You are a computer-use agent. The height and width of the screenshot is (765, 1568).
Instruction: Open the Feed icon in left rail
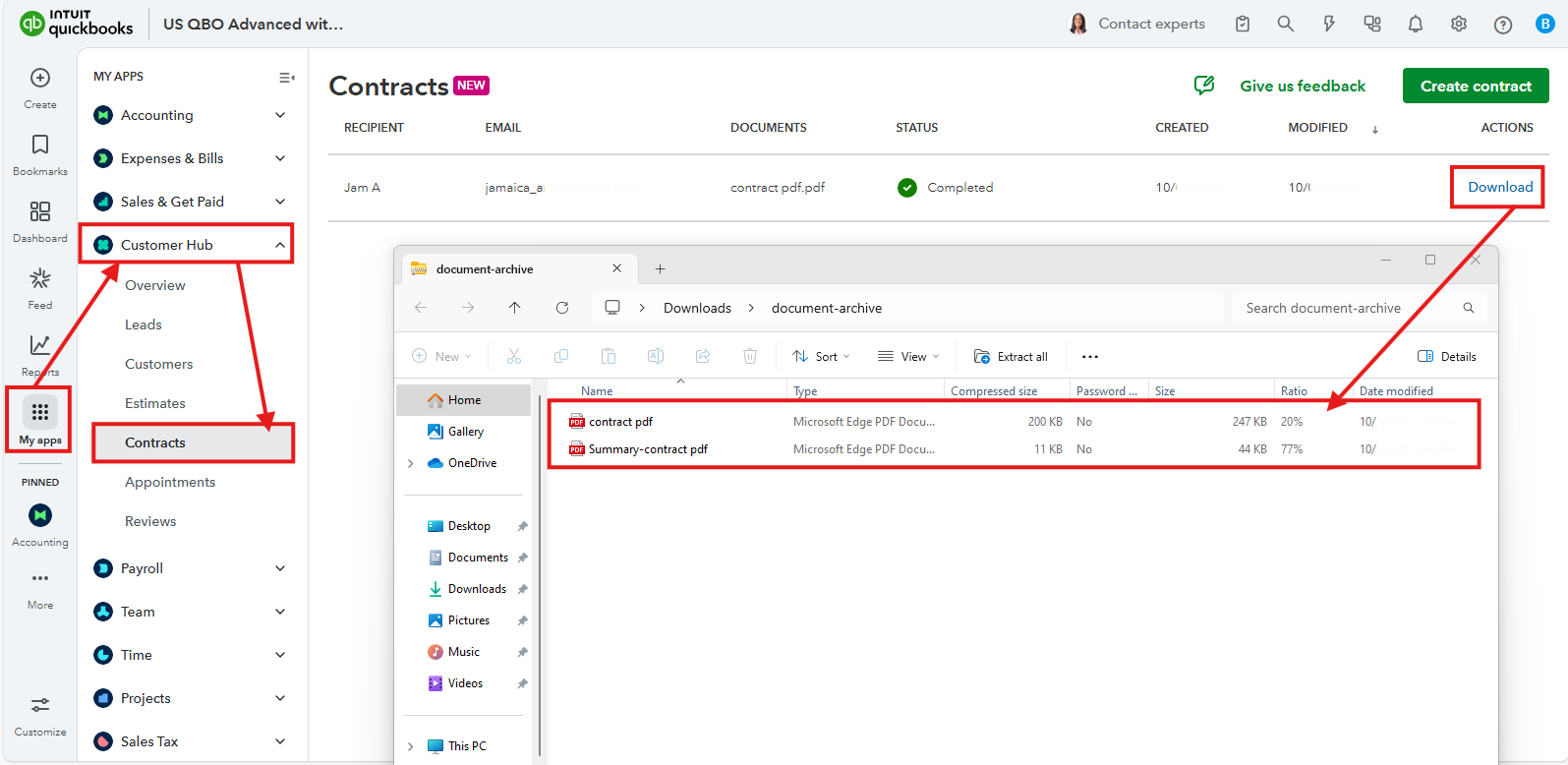(x=40, y=279)
